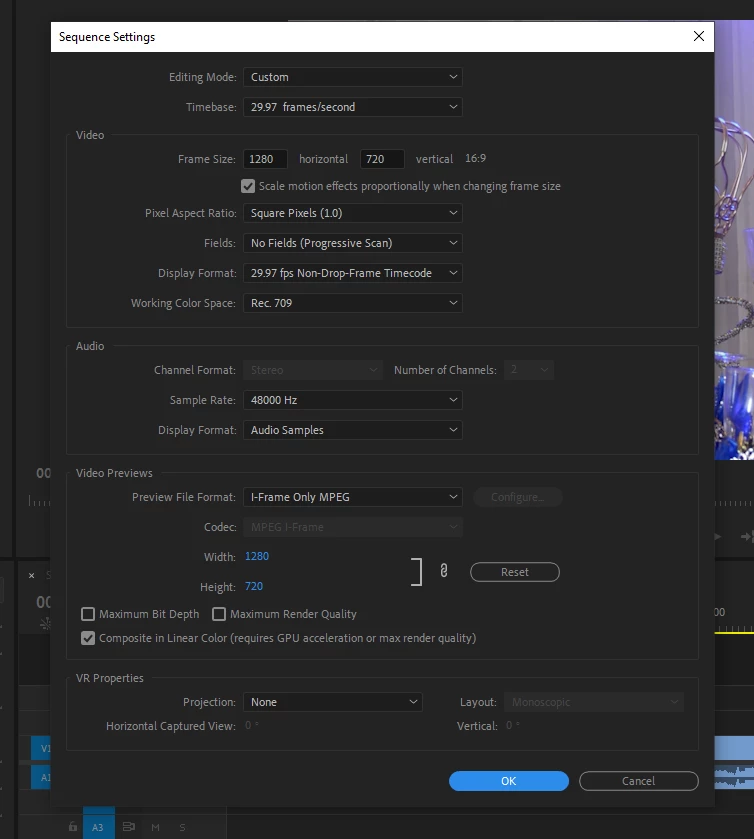Open the VR Projection dropdown

tap(333, 702)
